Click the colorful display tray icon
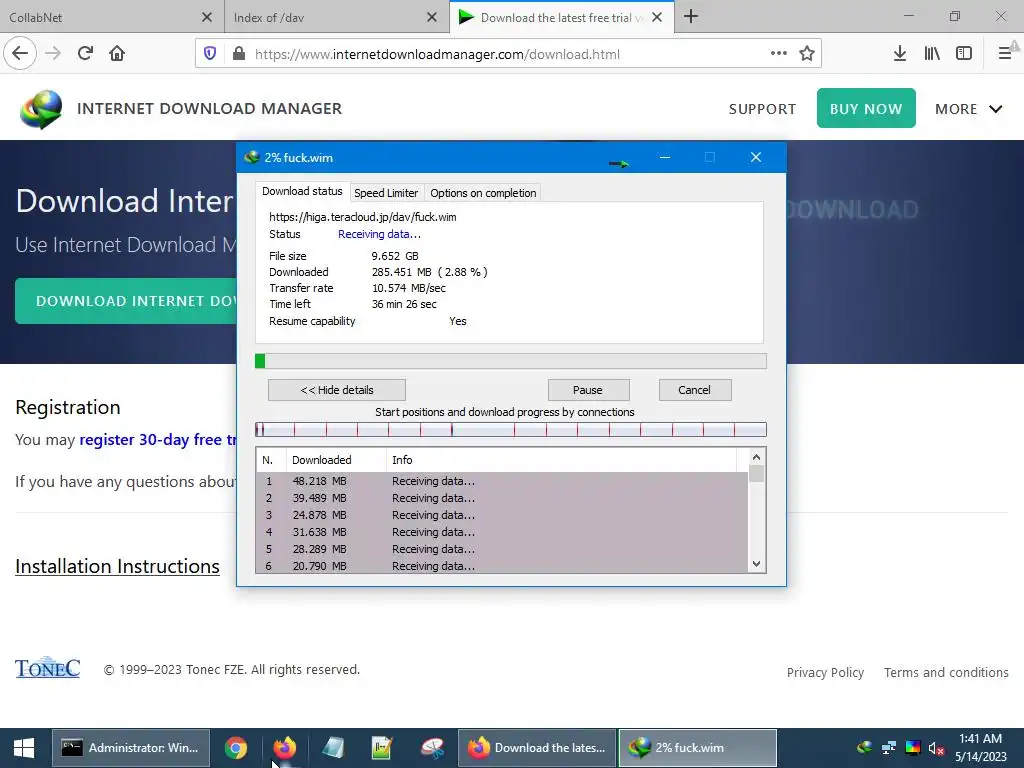This screenshot has width=1024, height=768. coord(913,748)
